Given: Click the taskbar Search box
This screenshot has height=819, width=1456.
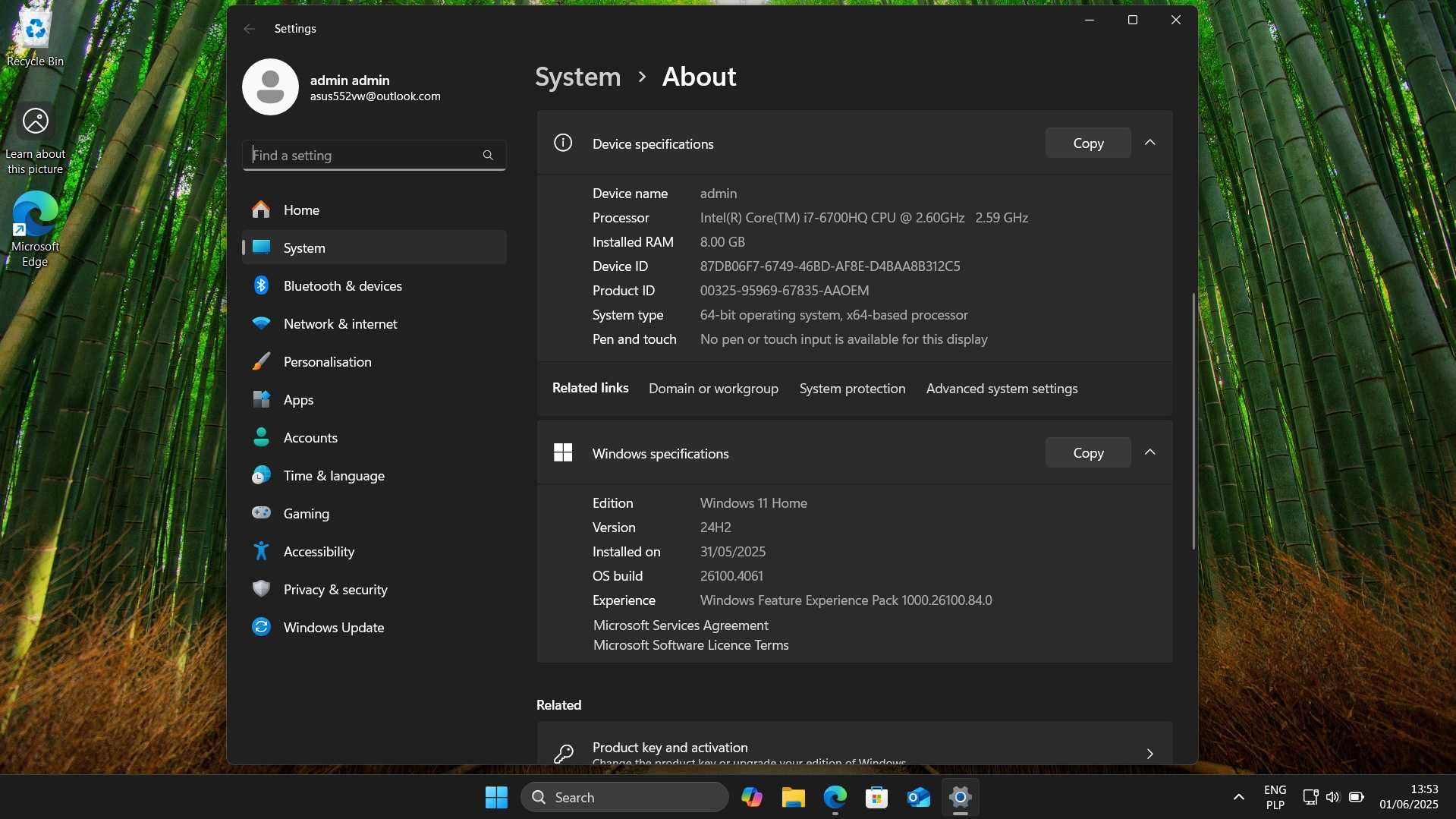Looking at the screenshot, I should [x=624, y=797].
